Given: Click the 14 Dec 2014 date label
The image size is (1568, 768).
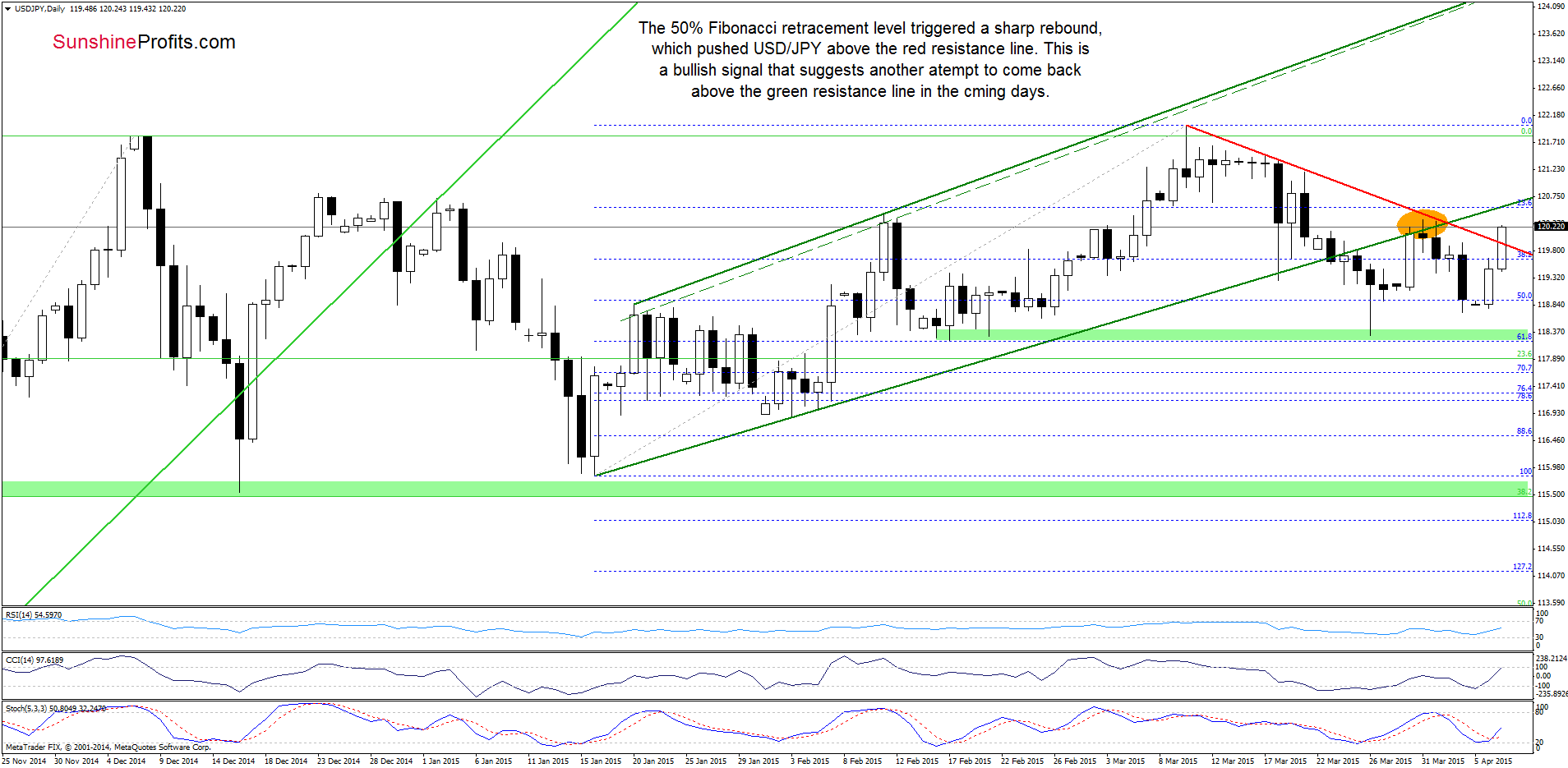Looking at the screenshot, I should 233,761.
